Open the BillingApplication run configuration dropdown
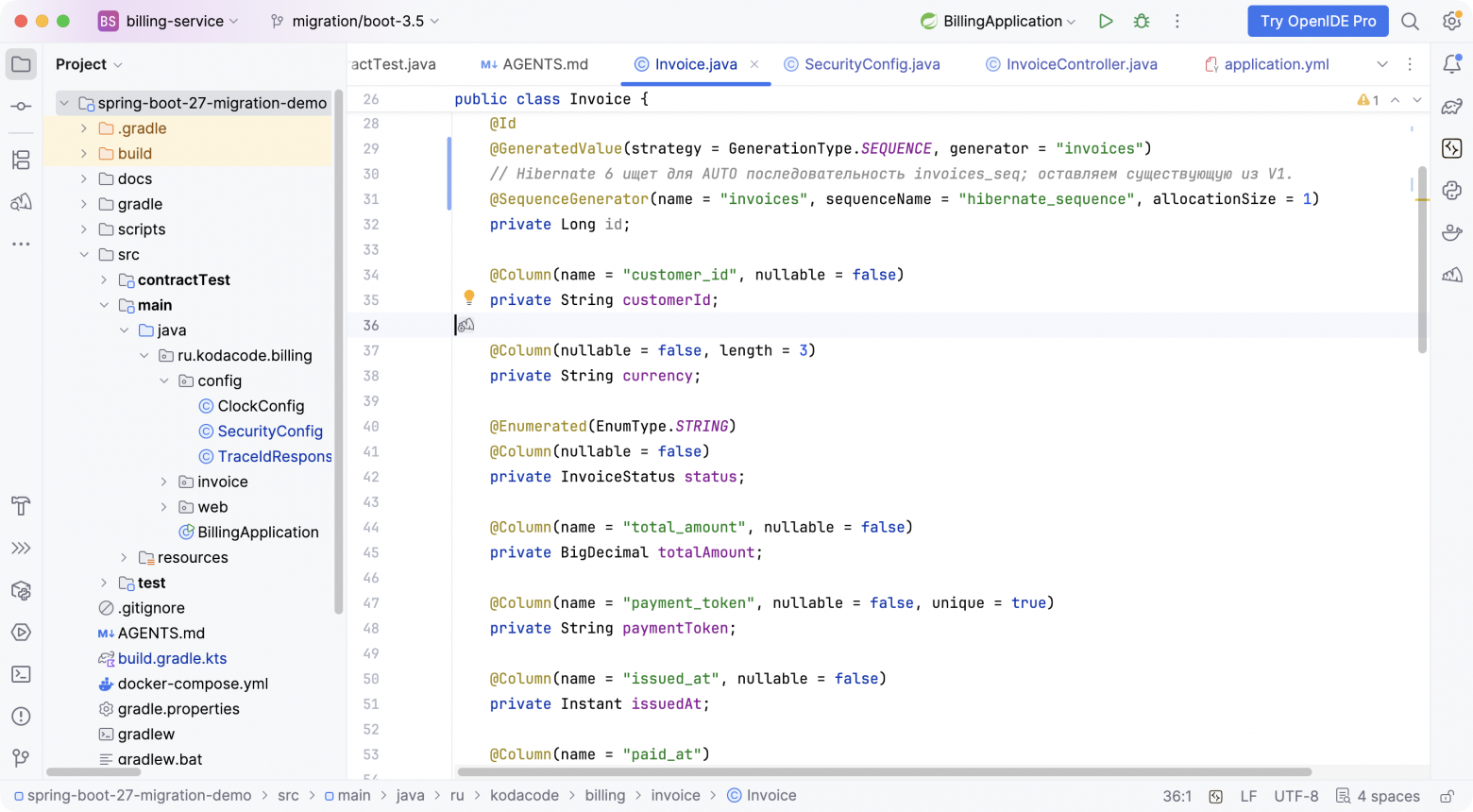 (998, 21)
